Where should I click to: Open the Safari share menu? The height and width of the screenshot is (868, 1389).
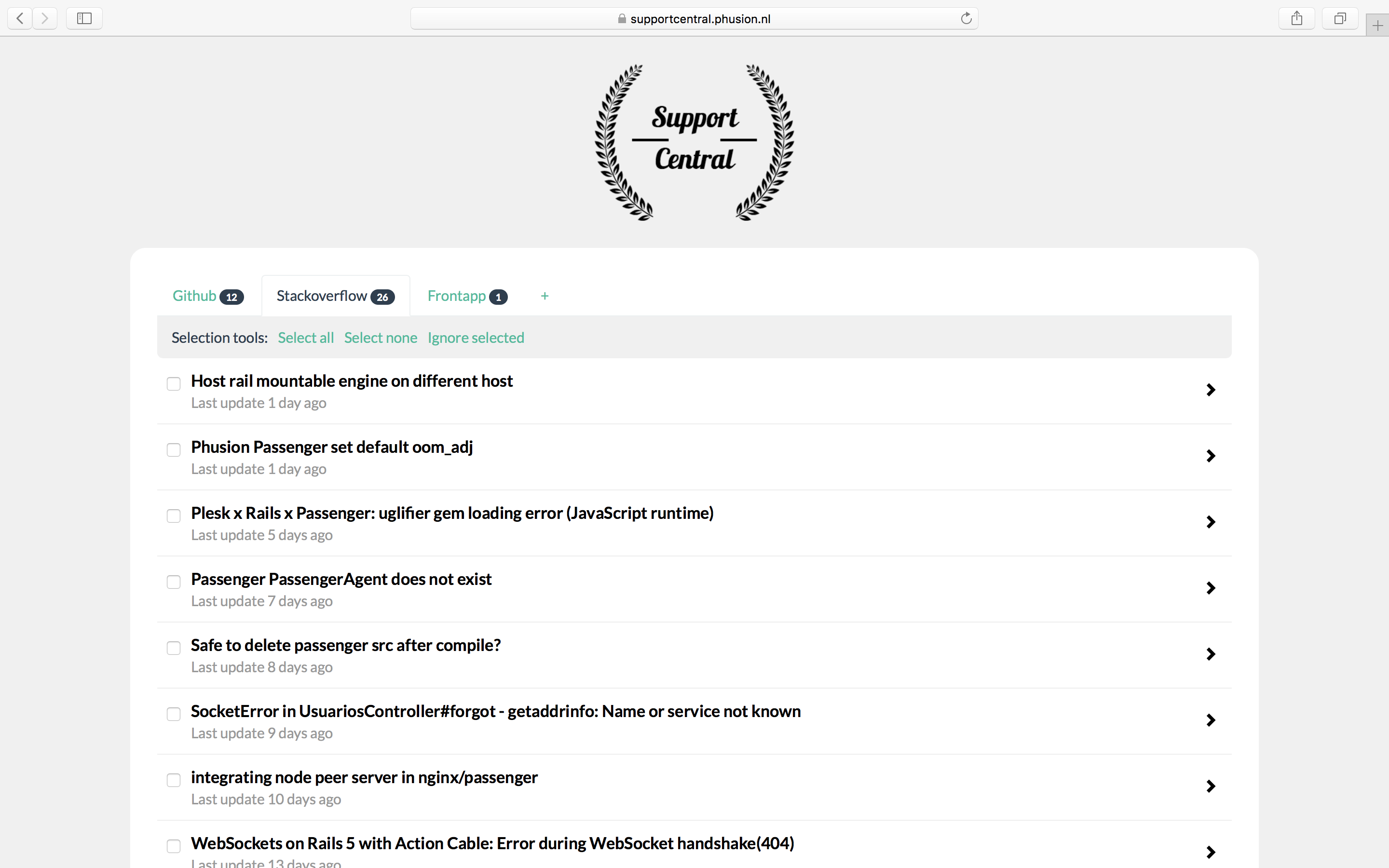point(1296,18)
